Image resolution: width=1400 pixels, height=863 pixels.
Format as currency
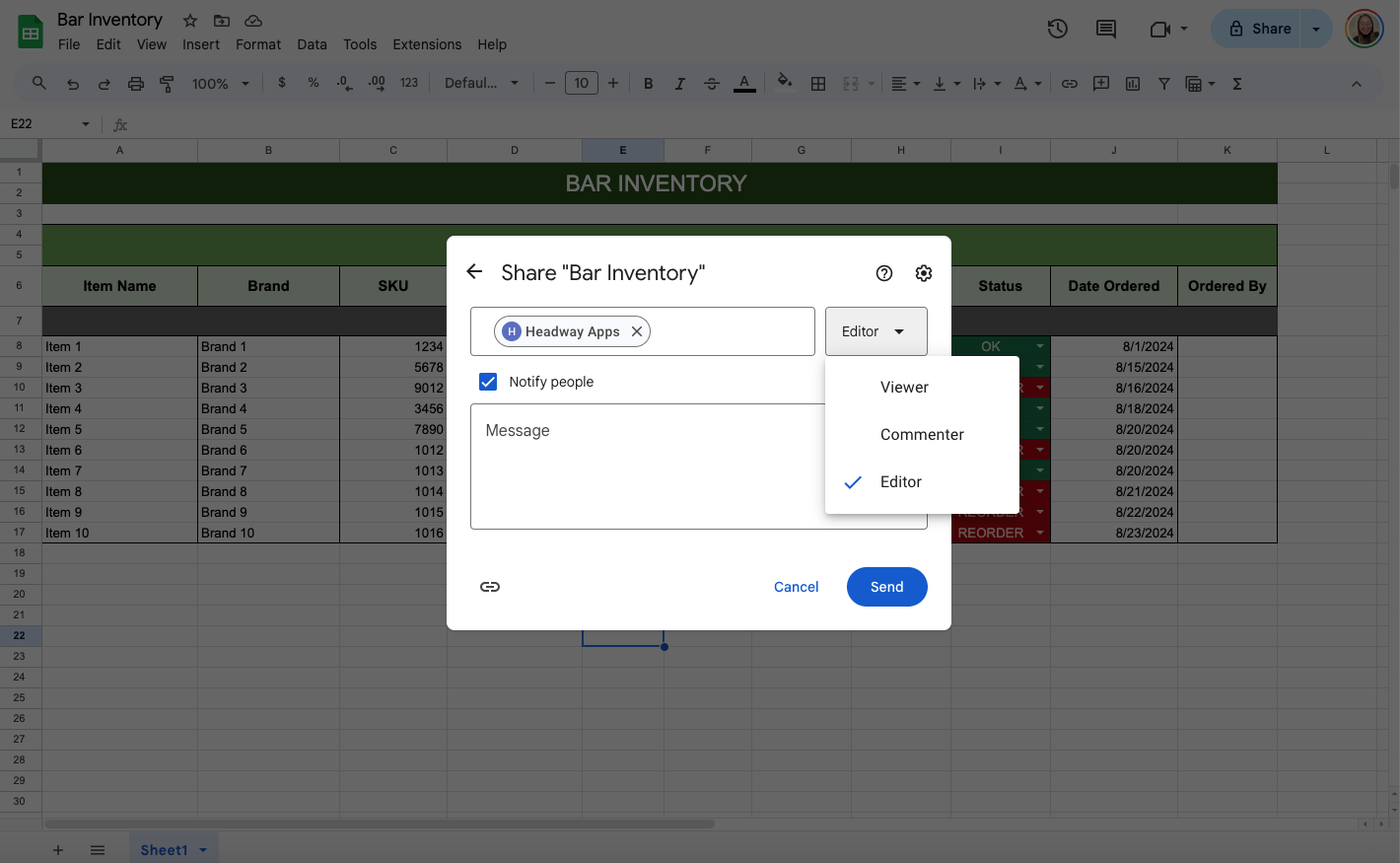(282, 83)
